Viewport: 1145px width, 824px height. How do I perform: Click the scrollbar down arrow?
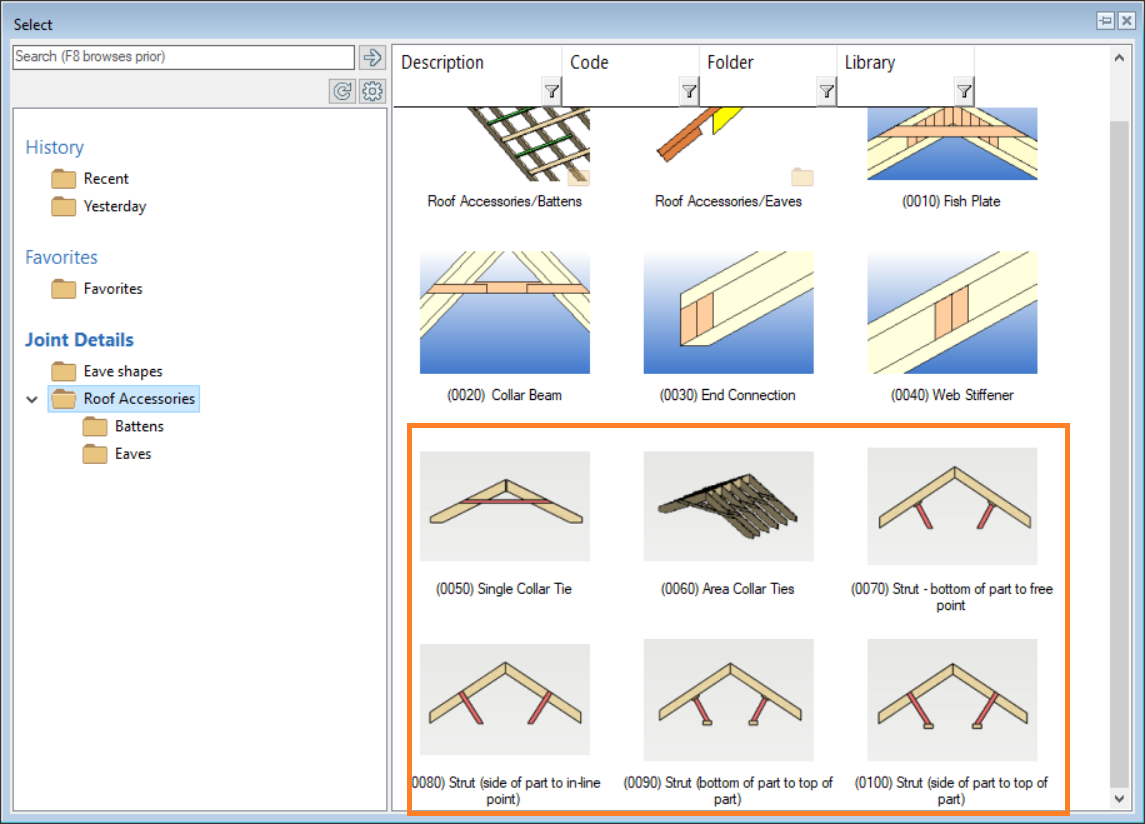point(1119,800)
